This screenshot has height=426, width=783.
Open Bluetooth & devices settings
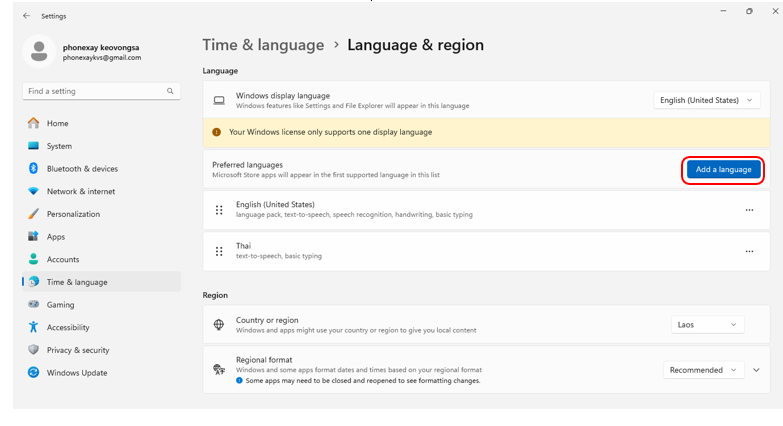(x=82, y=169)
